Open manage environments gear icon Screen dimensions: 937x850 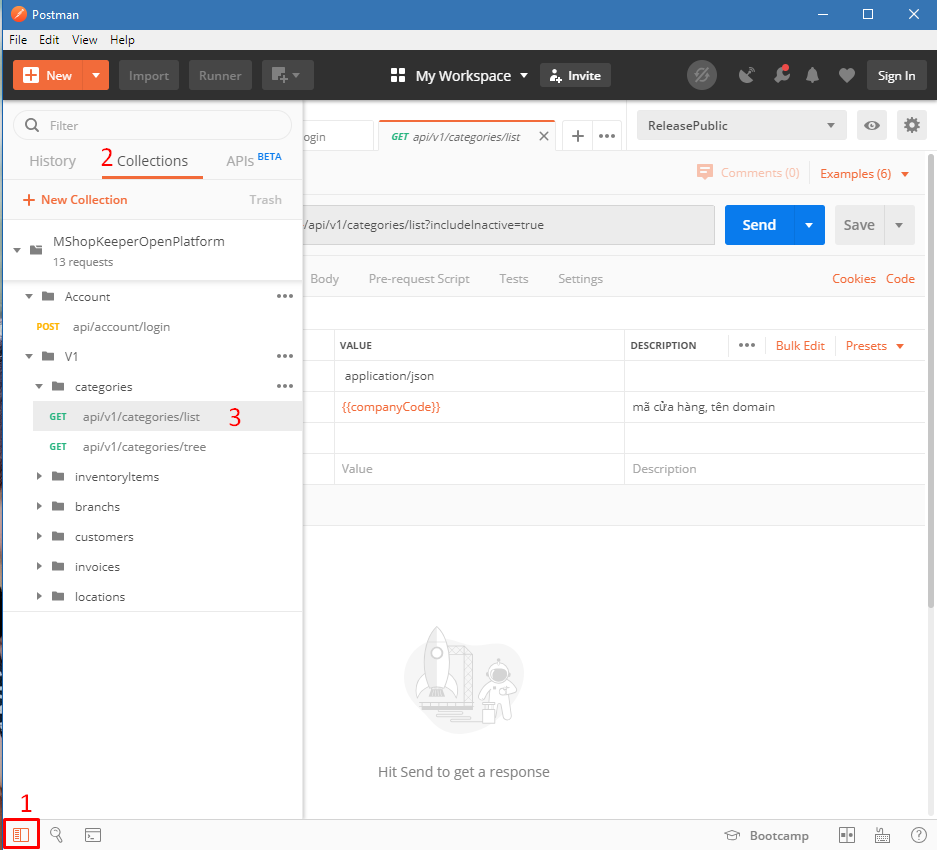tap(911, 126)
